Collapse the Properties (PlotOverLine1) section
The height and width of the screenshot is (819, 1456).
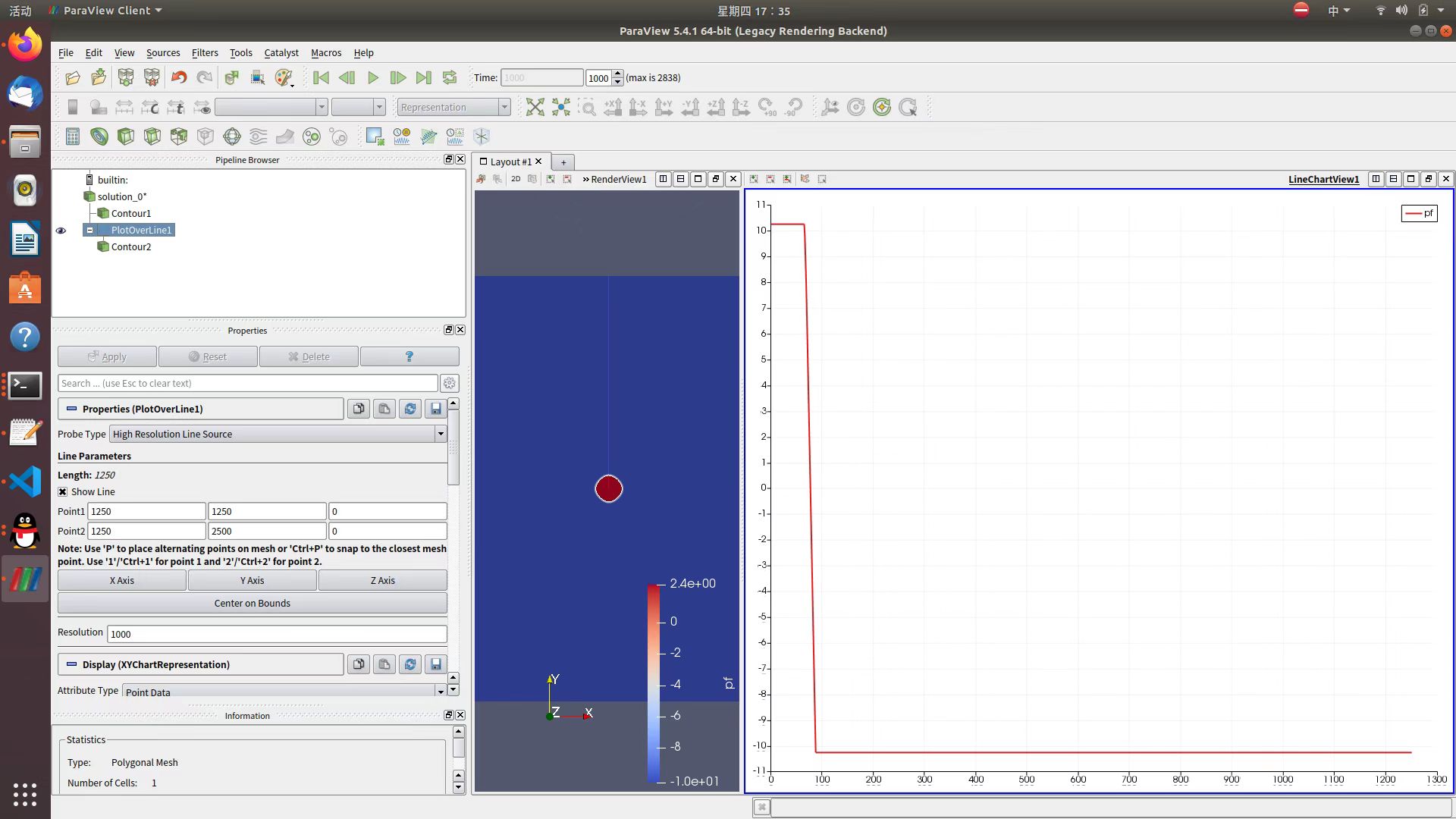(71, 409)
